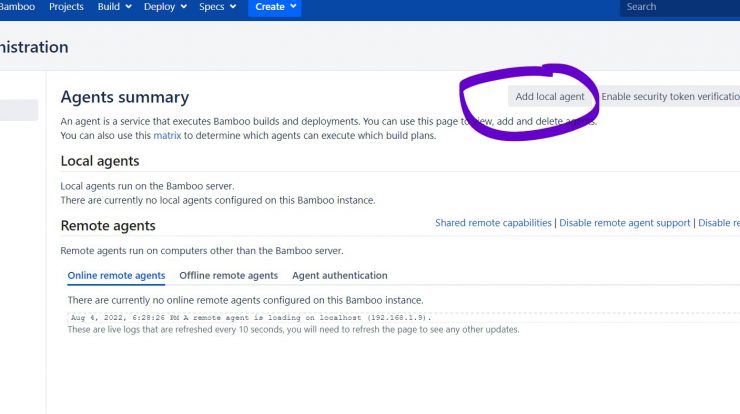Click the blue Create dropdown button
Viewport: 740px width, 414px height.
(x=275, y=7)
